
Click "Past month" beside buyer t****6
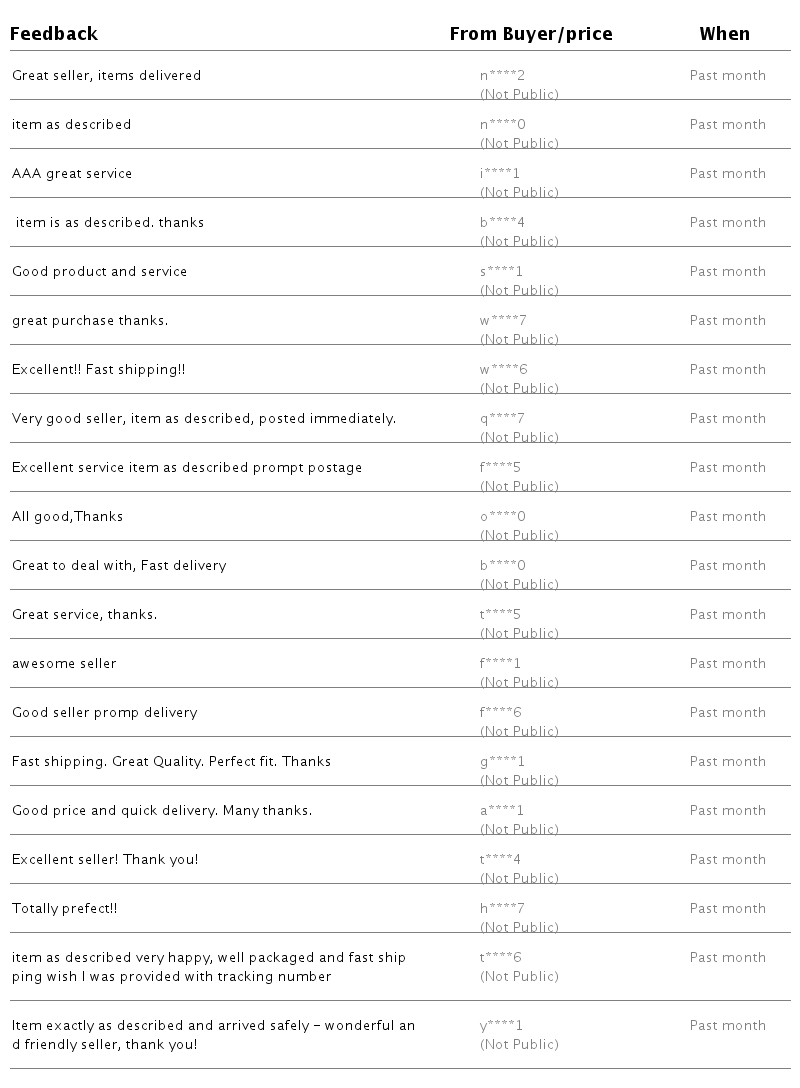coord(727,957)
